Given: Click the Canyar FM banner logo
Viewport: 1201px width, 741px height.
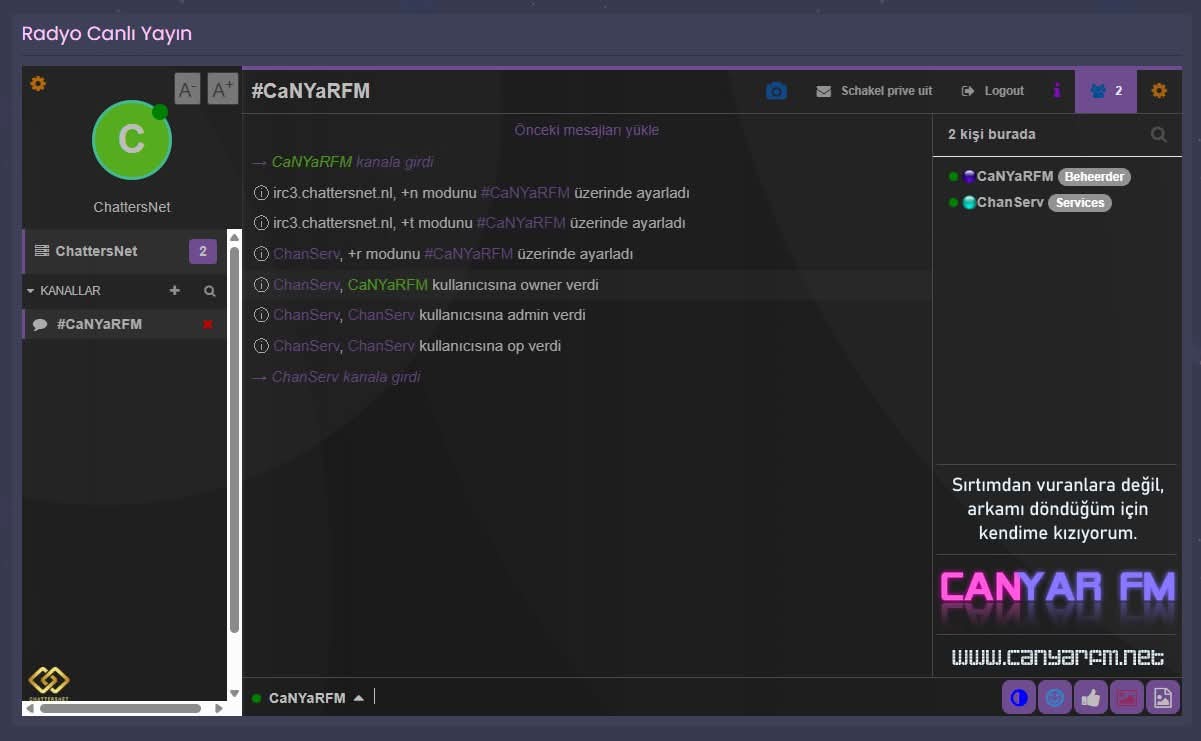Looking at the screenshot, I should (x=1058, y=594).
